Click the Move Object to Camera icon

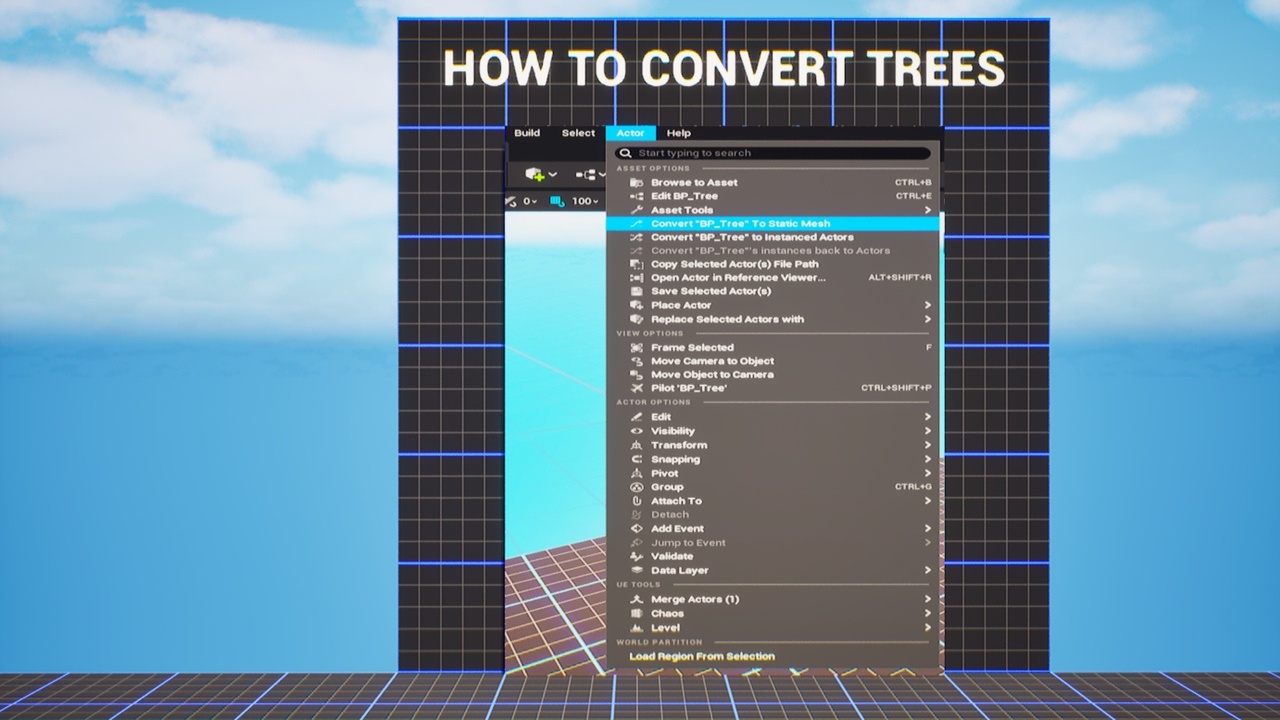point(637,374)
